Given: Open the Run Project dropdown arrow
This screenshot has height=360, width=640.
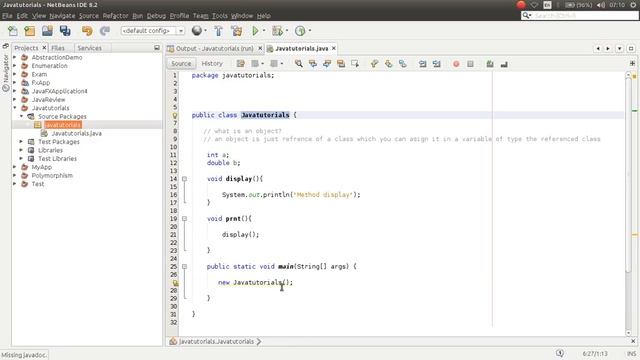Looking at the screenshot, I should (x=264, y=31).
